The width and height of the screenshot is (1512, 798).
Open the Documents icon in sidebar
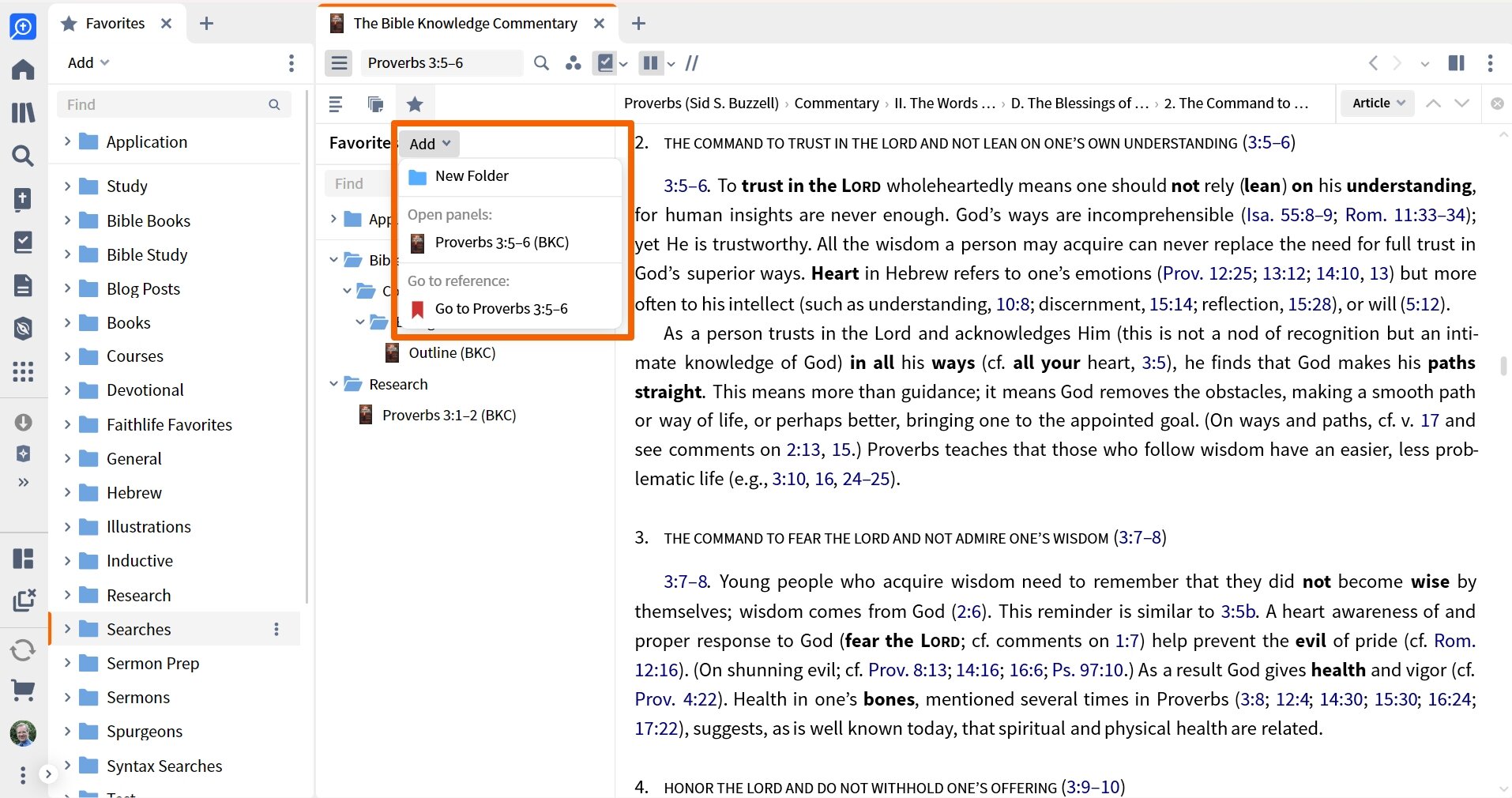[x=23, y=285]
